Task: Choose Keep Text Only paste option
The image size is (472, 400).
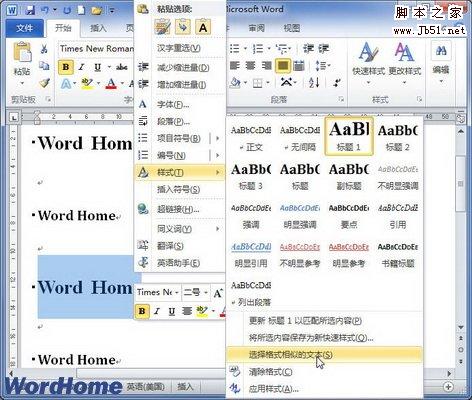Action: point(203,27)
